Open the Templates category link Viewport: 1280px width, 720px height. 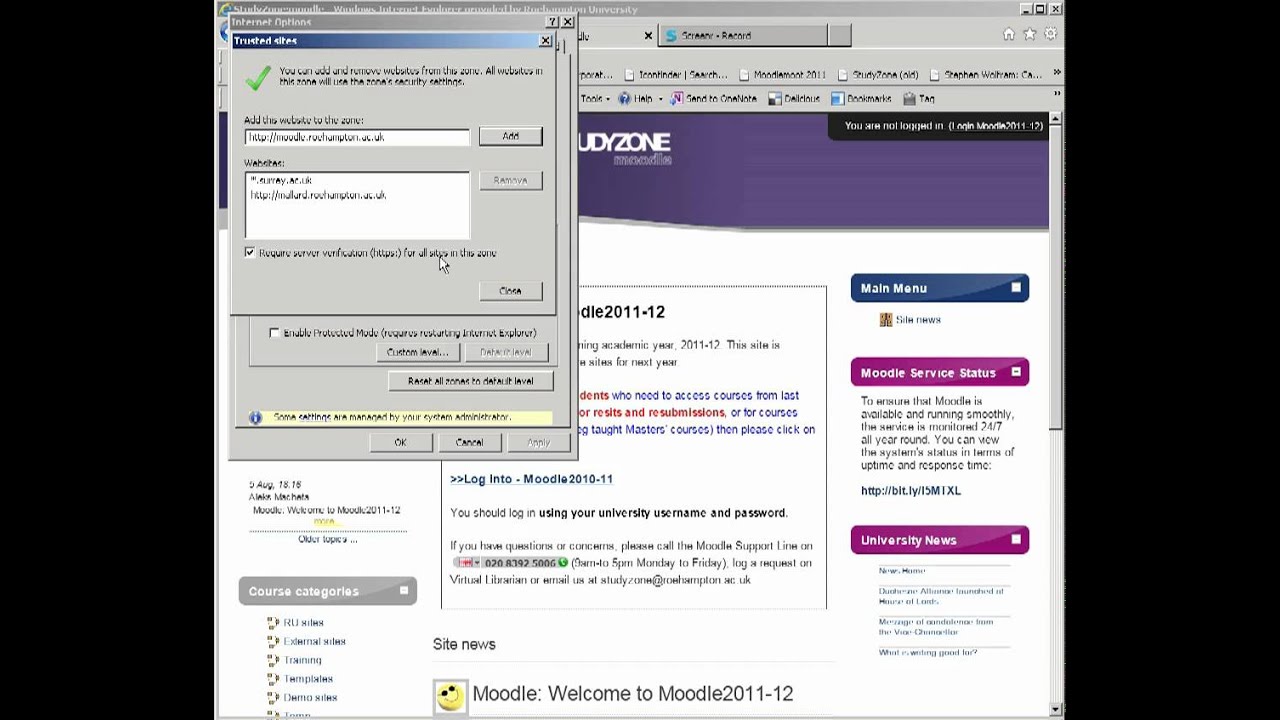click(308, 680)
